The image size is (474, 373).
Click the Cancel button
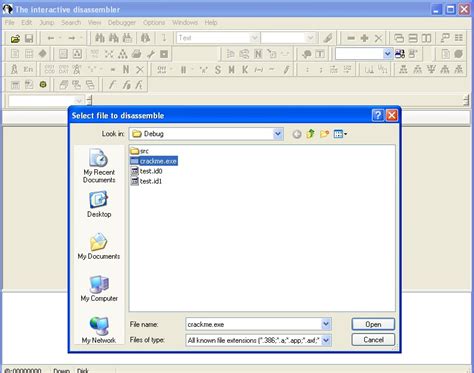coord(373,340)
